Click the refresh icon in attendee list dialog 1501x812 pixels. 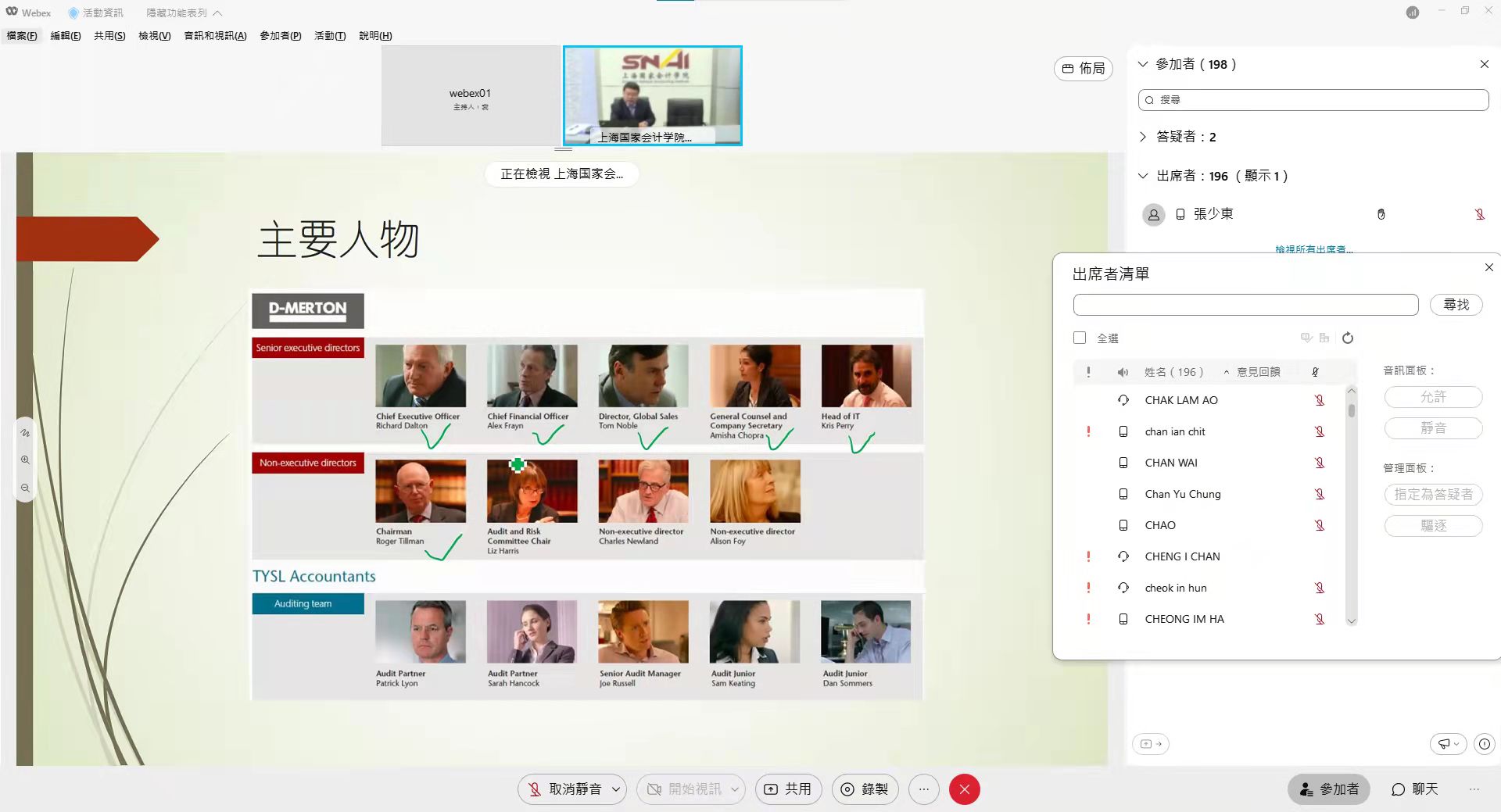coord(1348,338)
